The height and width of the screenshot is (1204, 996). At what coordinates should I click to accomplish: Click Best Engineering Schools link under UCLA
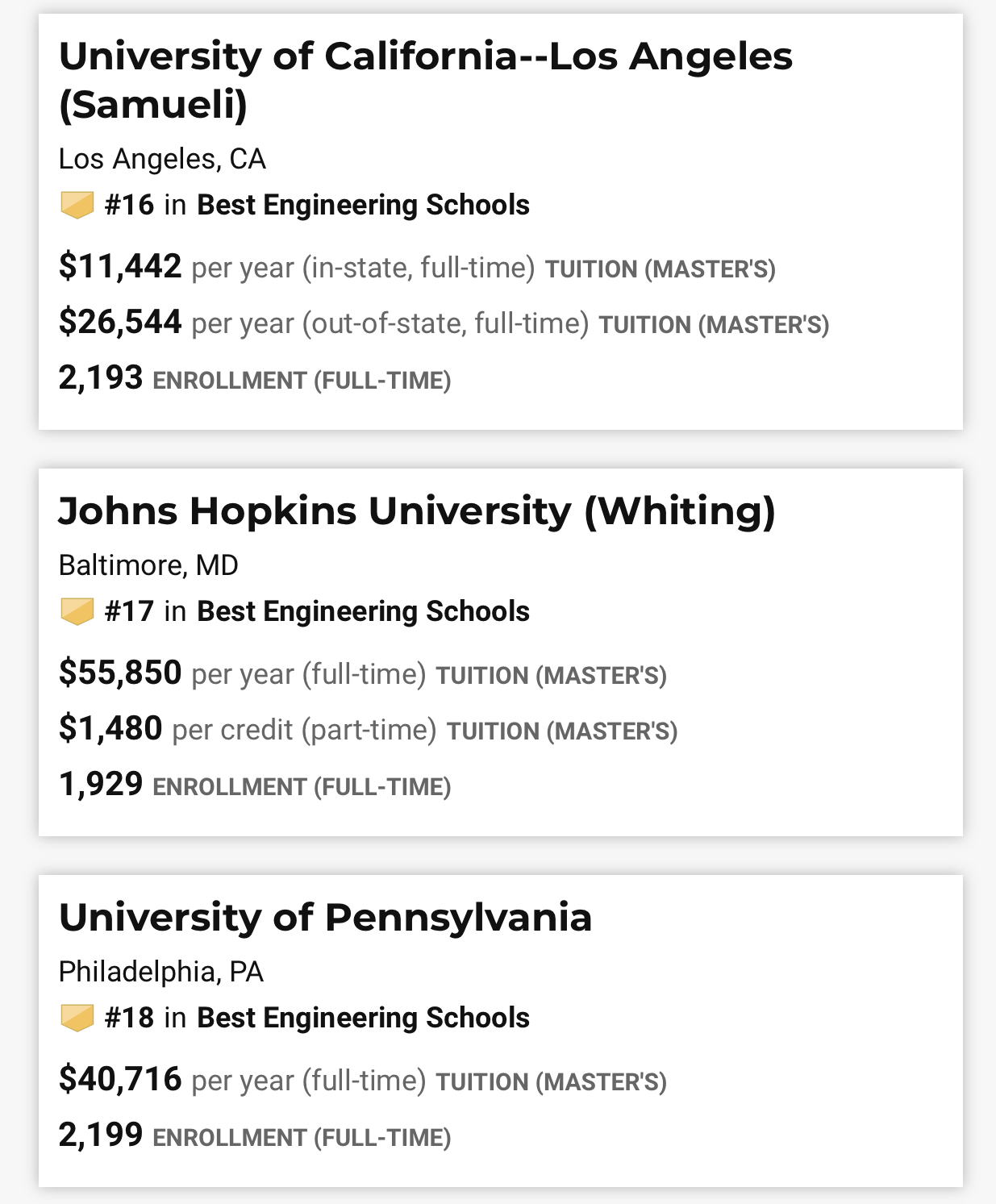(x=363, y=205)
